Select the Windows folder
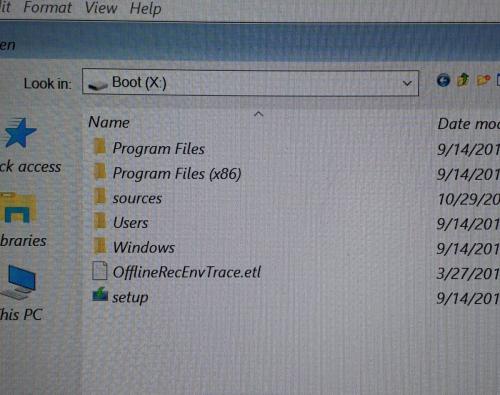The image size is (500, 395). pyautogui.click(x=144, y=248)
